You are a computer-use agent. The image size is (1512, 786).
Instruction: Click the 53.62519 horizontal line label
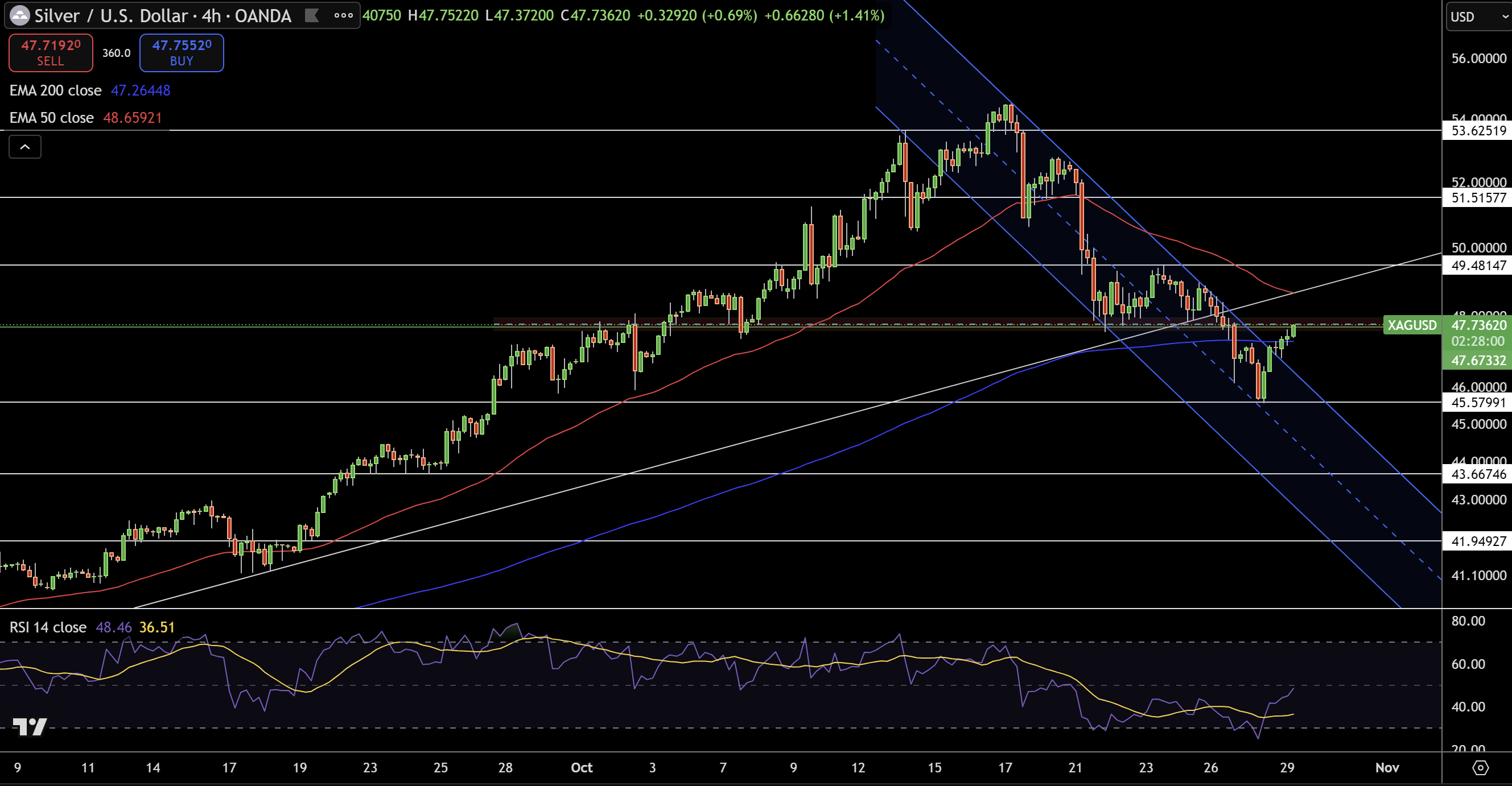[x=1478, y=131]
